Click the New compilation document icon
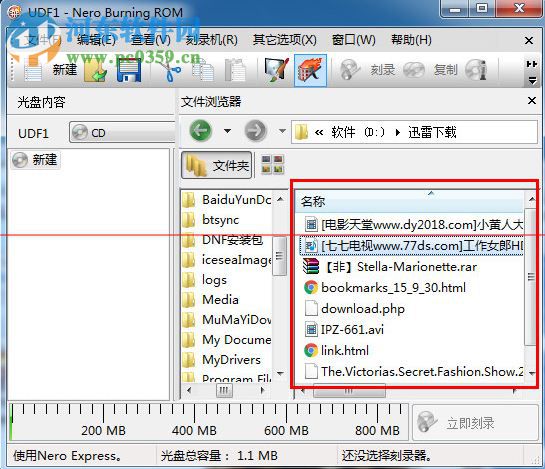The height and width of the screenshot is (469, 545). tap(33, 71)
